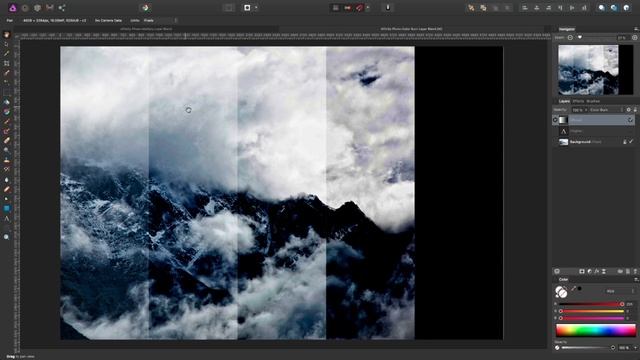
Task: Toggle the lock on Background layer
Action: [624, 142]
